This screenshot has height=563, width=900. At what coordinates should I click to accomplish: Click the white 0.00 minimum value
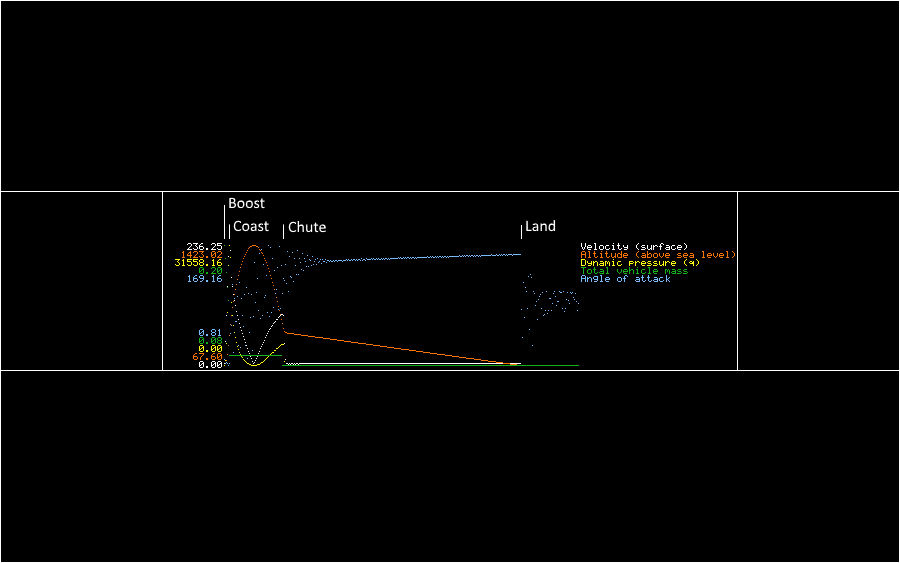coord(211,365)
